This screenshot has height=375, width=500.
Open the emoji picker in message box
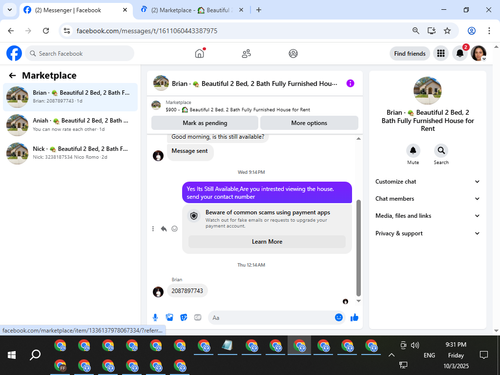coord(339,317)
